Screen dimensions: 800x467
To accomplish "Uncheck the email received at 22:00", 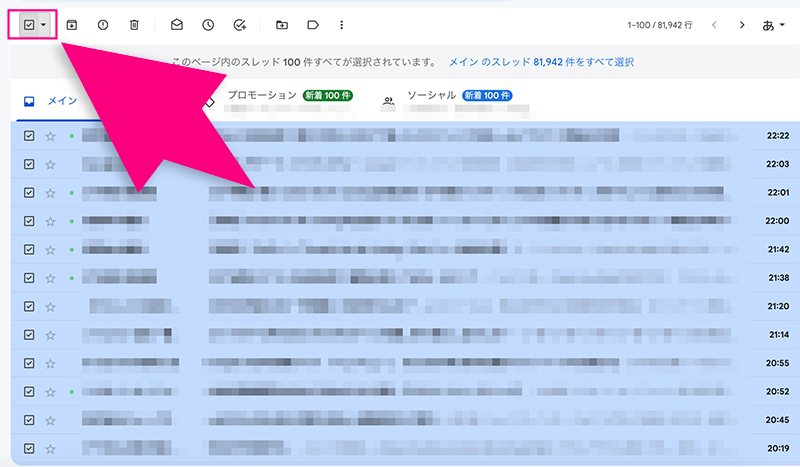I will [x=29, y=221].
